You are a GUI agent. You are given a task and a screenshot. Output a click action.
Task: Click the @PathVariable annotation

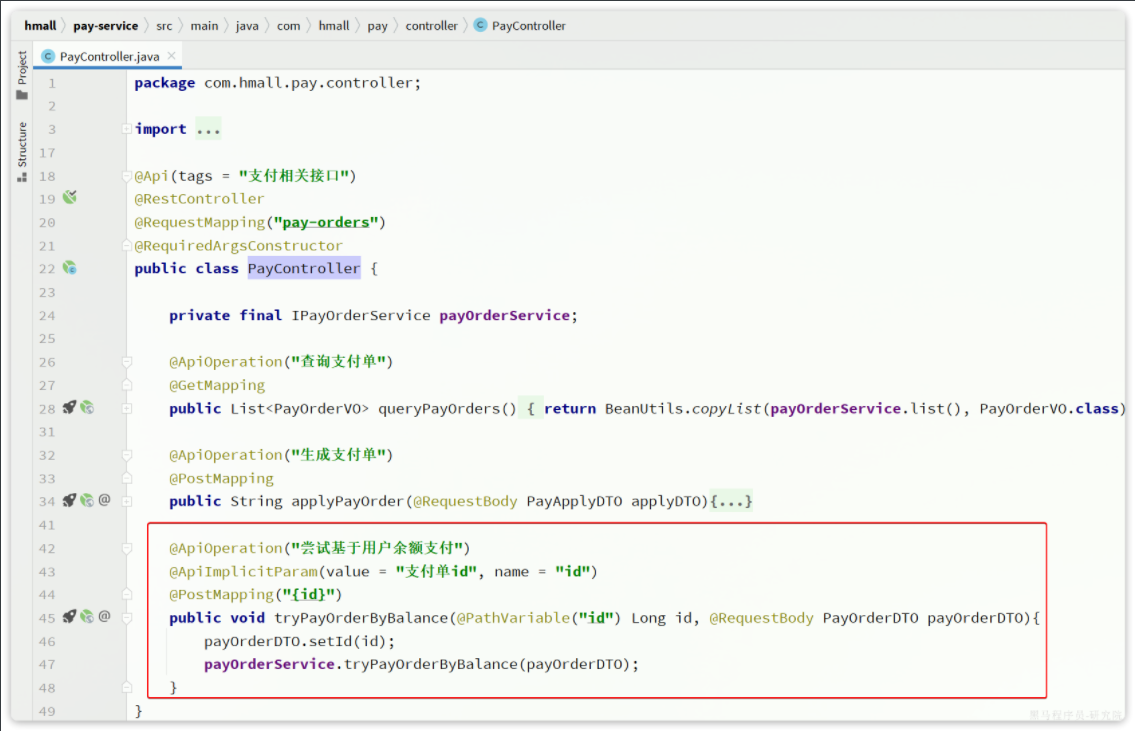pos(513,617)
